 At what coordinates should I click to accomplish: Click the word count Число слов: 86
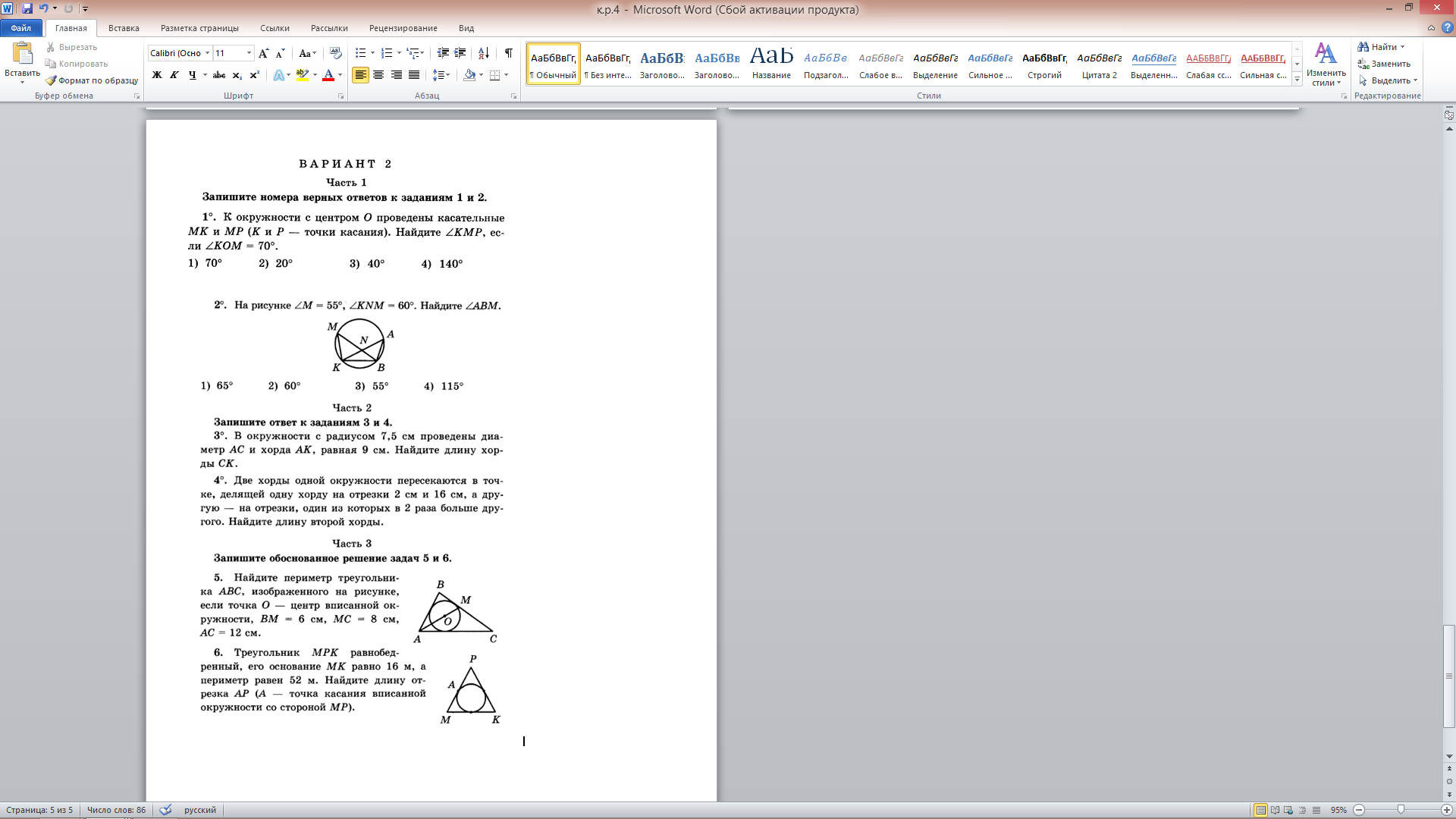pyautogui.click(x=116, y=810)
